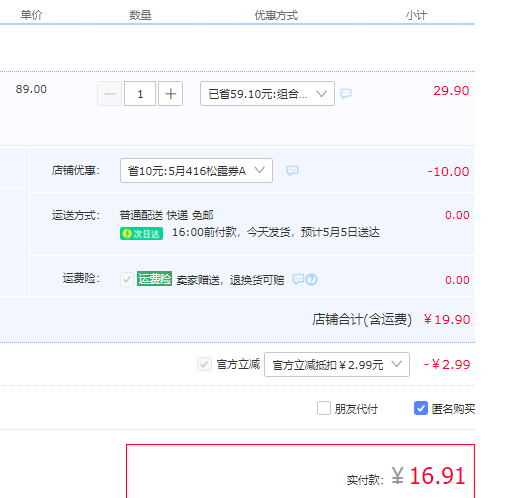Toggle the 官方立减 checkbox
Viewport: 506px width, 498px height.
(204, 364)
